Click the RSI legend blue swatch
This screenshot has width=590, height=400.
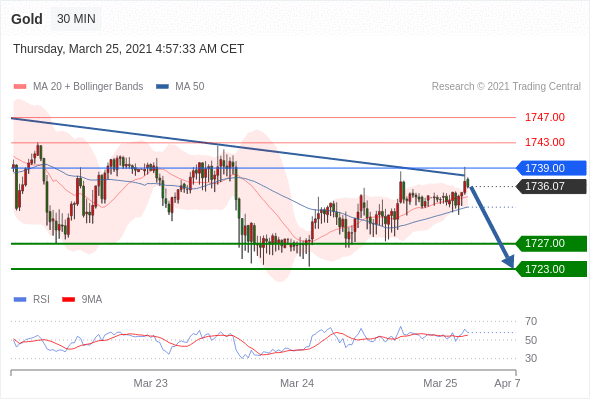point(20,300)
